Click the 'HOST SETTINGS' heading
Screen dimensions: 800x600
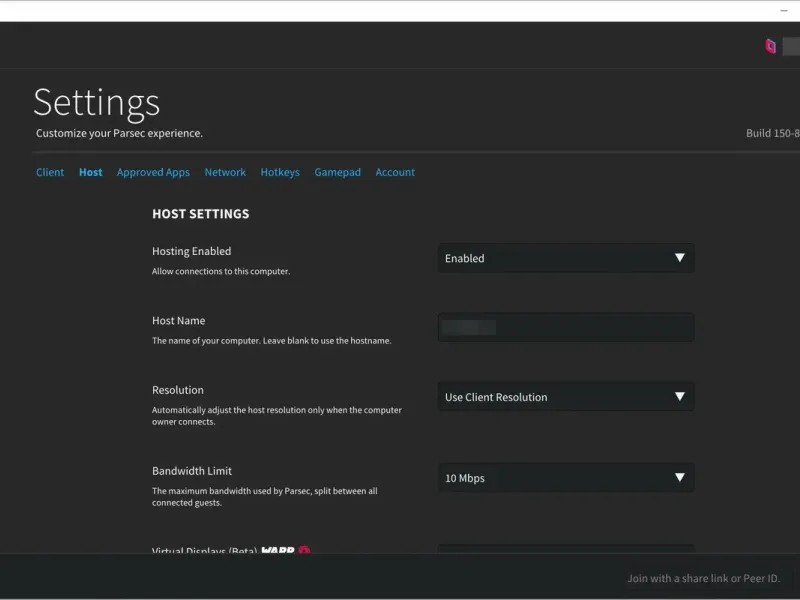[x=201, y=214]
